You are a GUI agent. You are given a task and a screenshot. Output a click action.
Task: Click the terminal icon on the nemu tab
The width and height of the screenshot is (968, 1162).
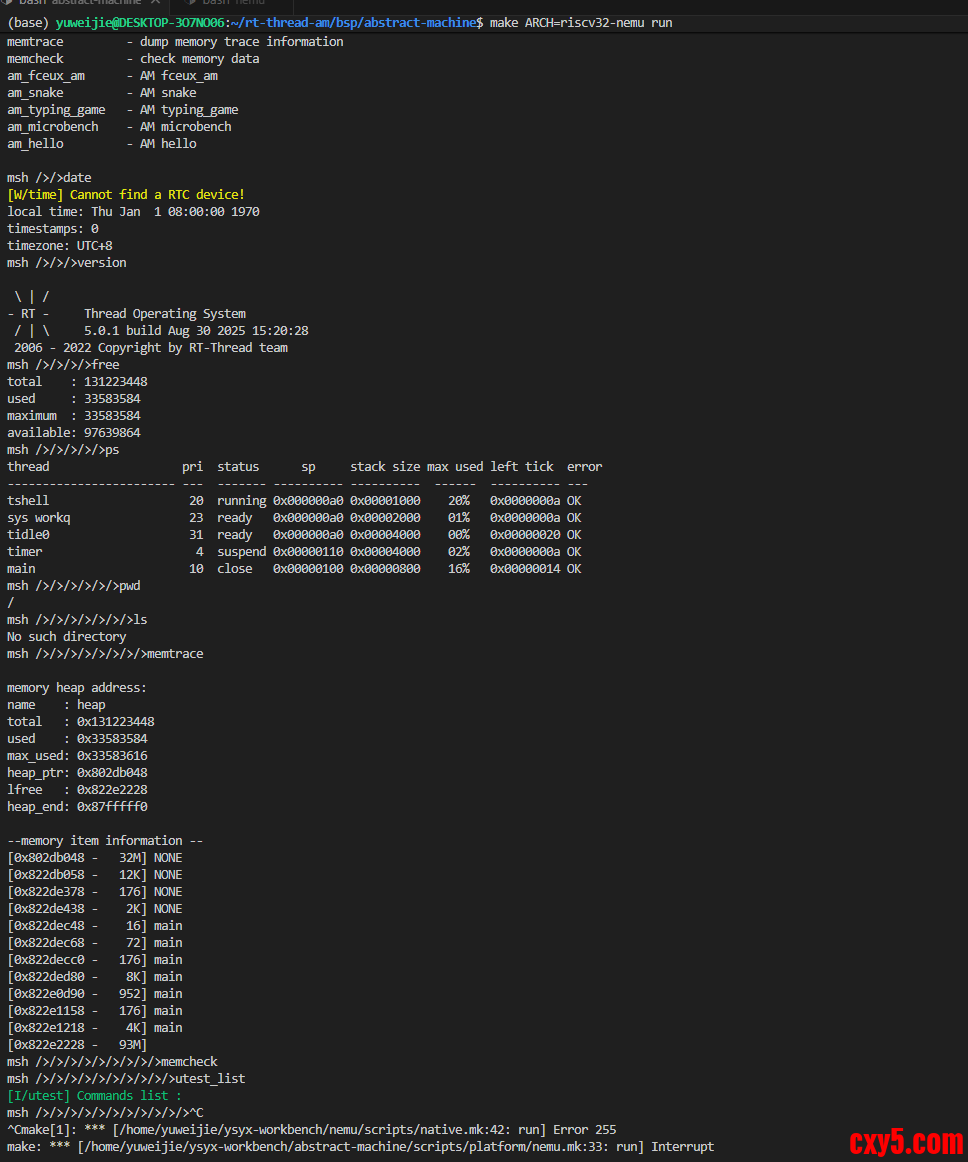tap(191, 3)
